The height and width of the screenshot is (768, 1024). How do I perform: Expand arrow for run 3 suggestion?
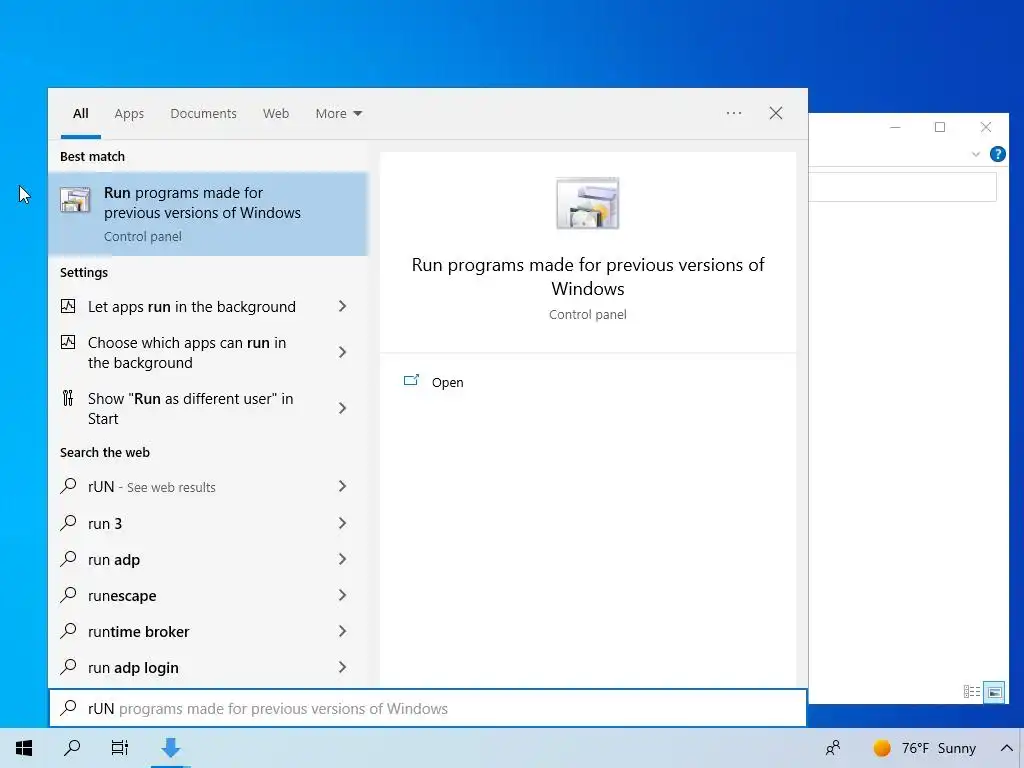tap(342, 522)
